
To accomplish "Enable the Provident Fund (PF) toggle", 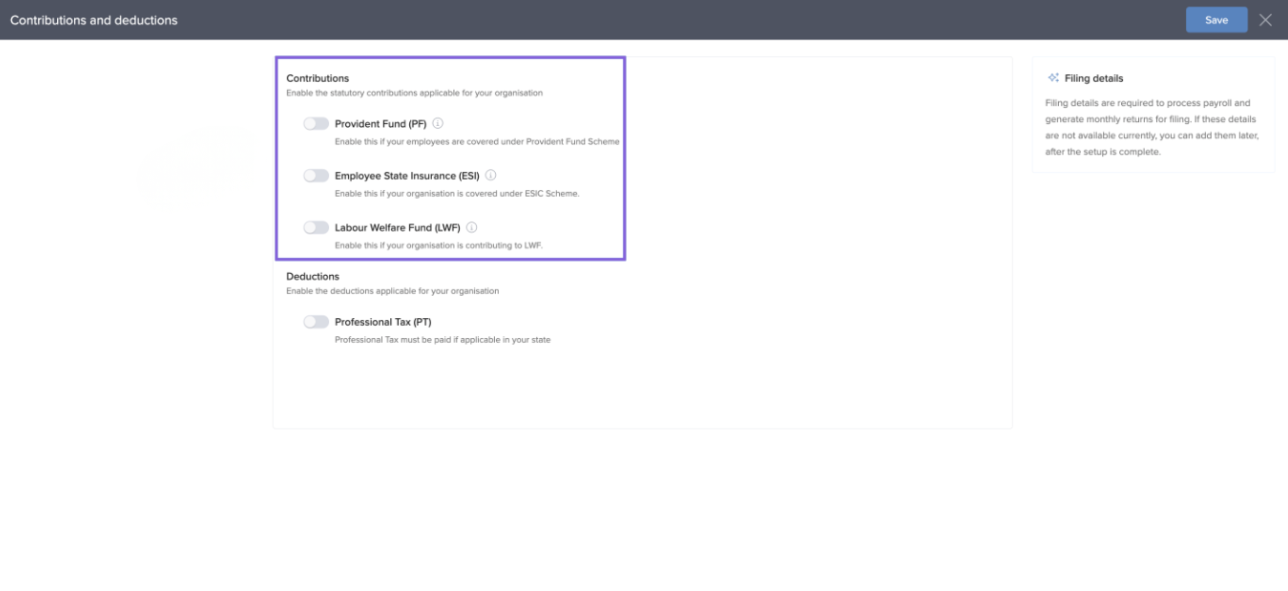I will (x=316, y=124).
